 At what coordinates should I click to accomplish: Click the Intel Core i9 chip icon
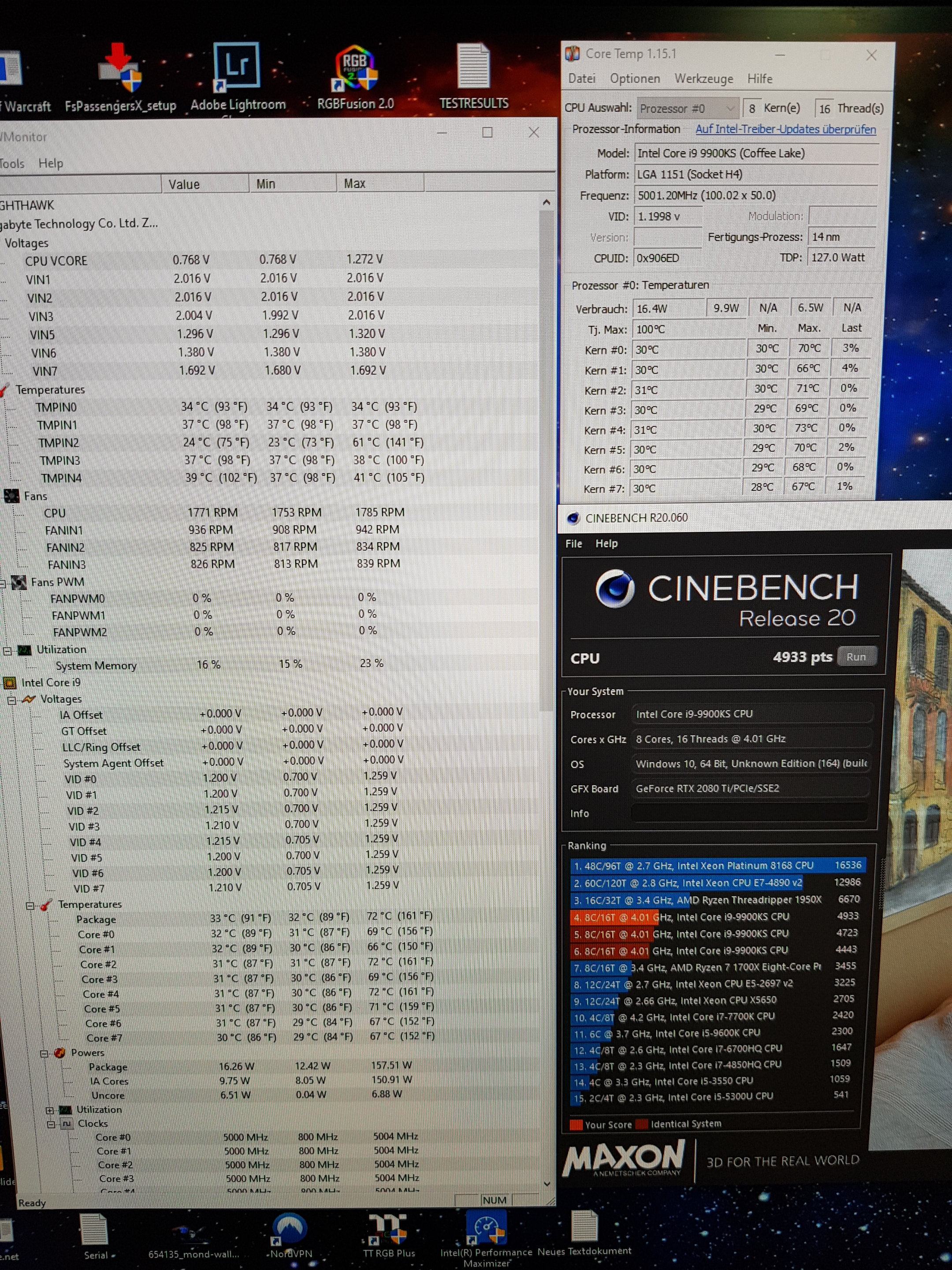(10, 683)
